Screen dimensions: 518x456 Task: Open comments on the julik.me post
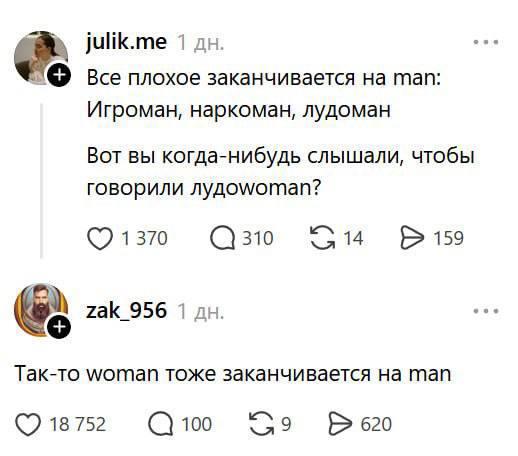222,239
